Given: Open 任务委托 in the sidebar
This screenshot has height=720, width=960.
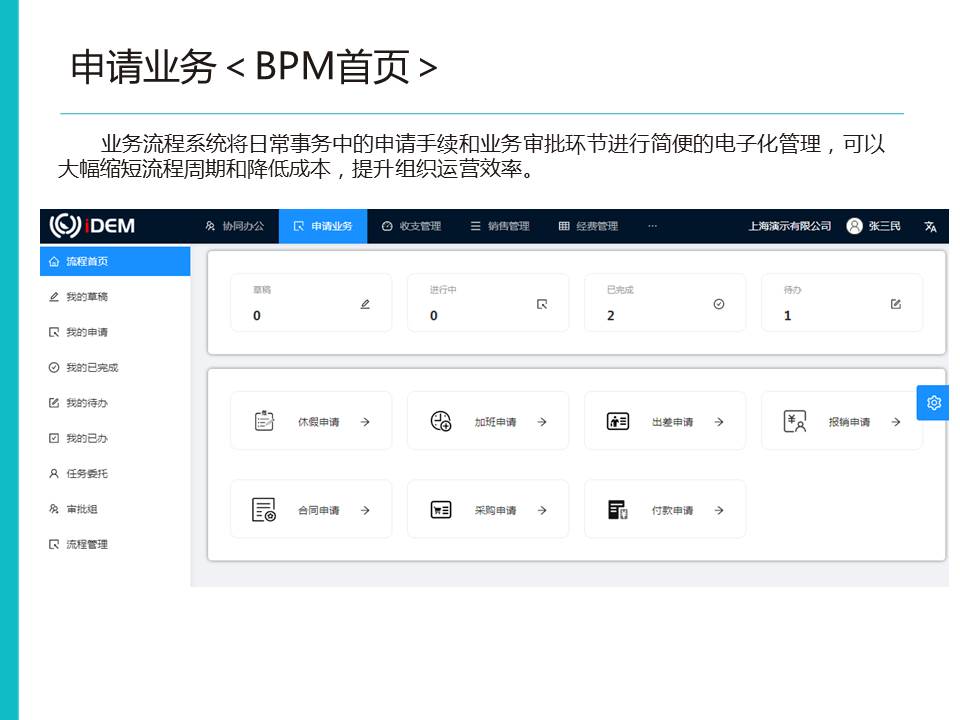Looking at the screenshot, I should point(87,474).
